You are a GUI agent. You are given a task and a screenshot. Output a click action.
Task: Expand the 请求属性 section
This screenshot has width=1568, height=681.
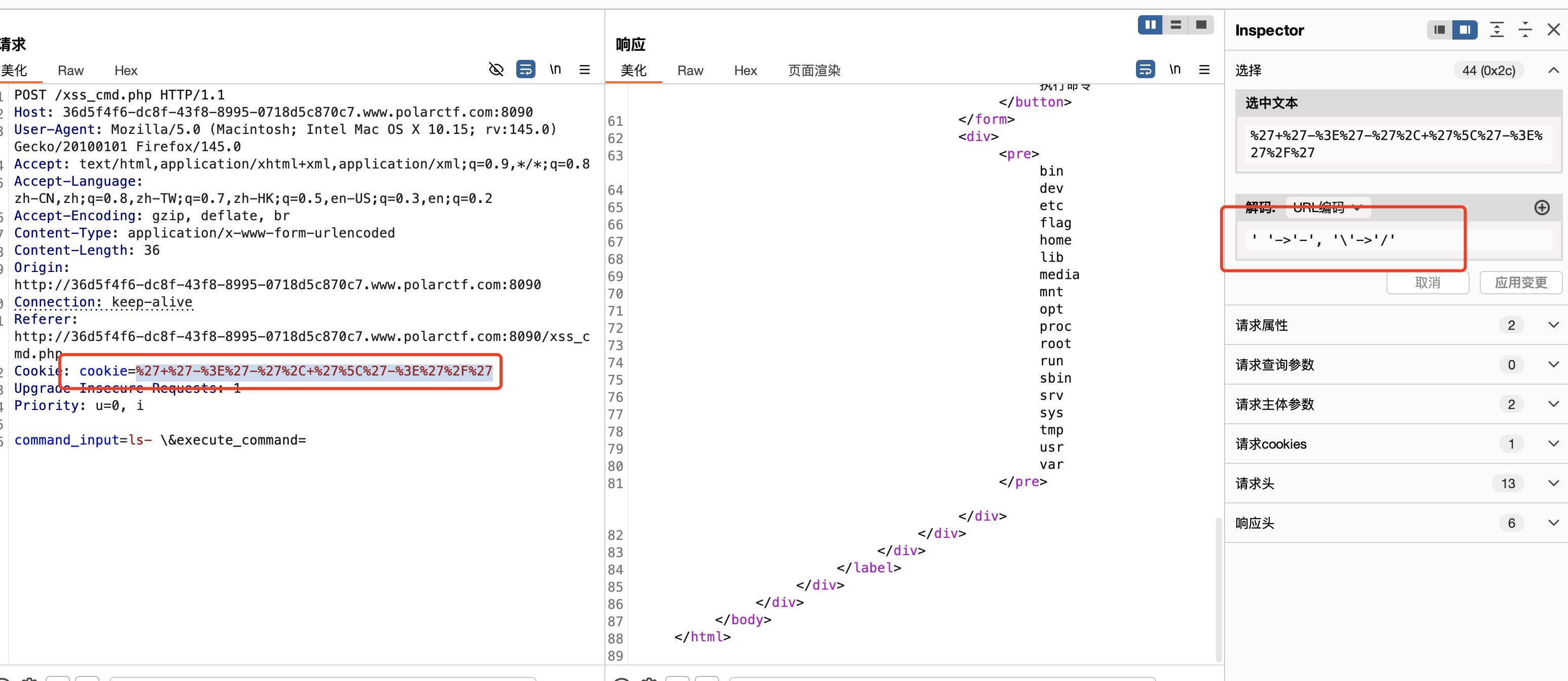pyautogui.click(x=1553, y=325)
